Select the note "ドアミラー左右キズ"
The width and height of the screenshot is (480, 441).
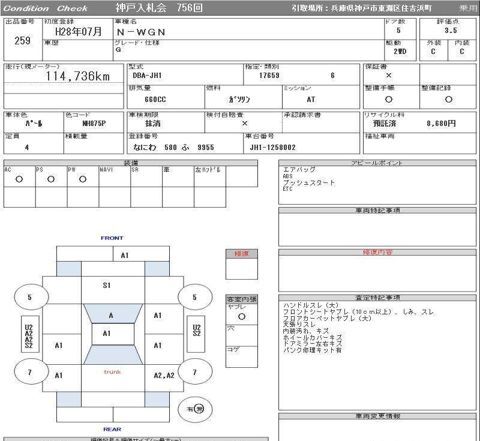pos(313,344)
